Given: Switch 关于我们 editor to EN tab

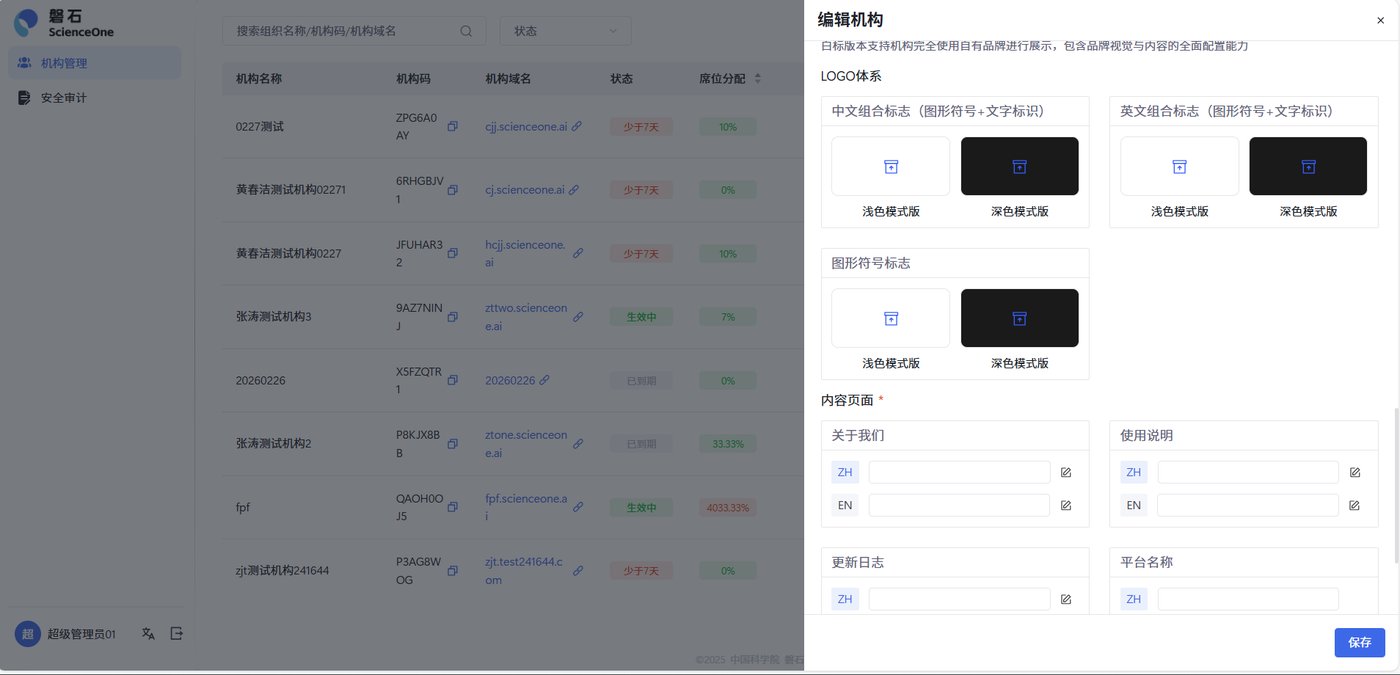Looking at the screenshot, I should click(x=844, y=504).
